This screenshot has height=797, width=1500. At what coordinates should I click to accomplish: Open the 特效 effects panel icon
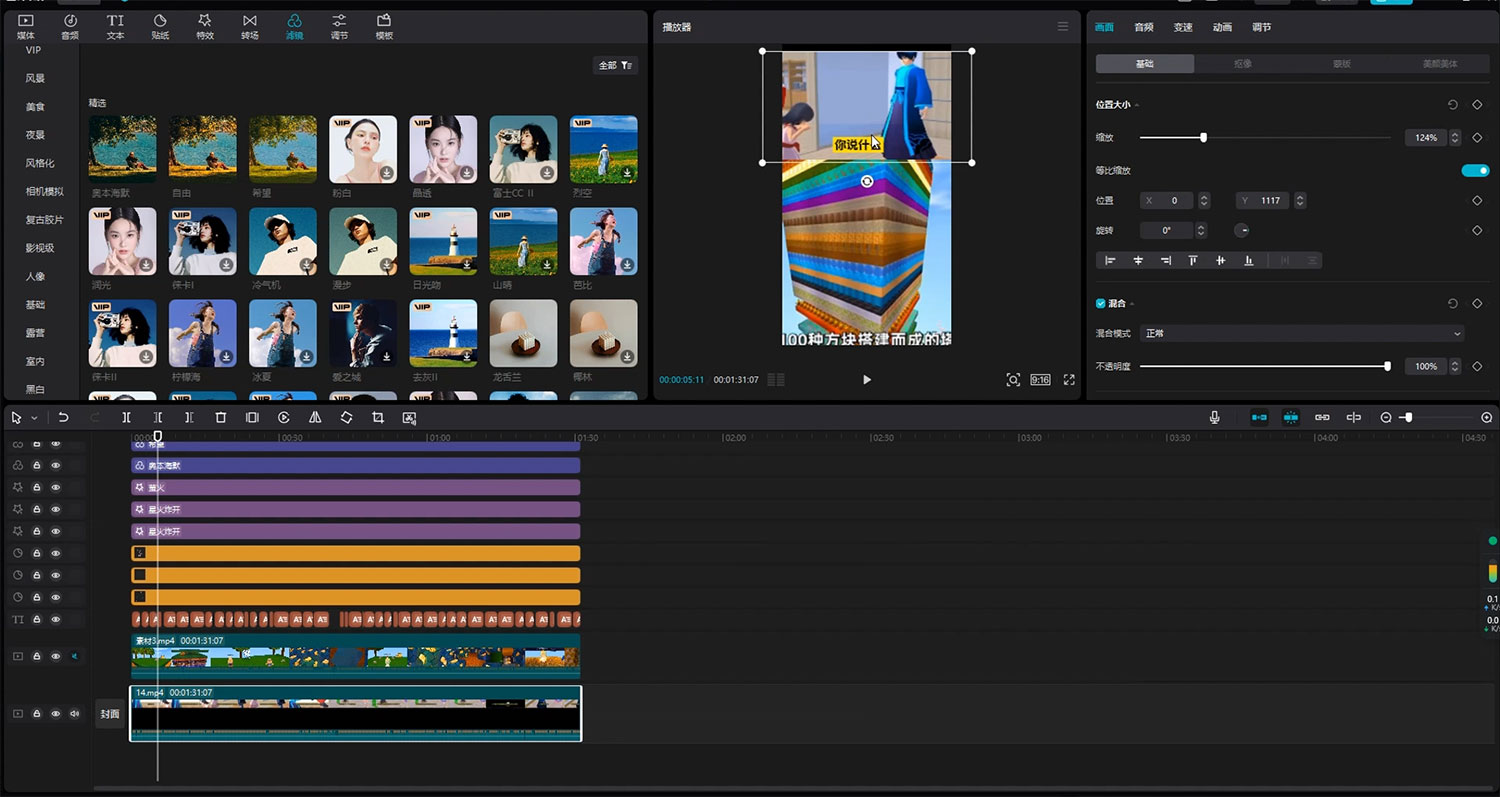pos(204,26)
